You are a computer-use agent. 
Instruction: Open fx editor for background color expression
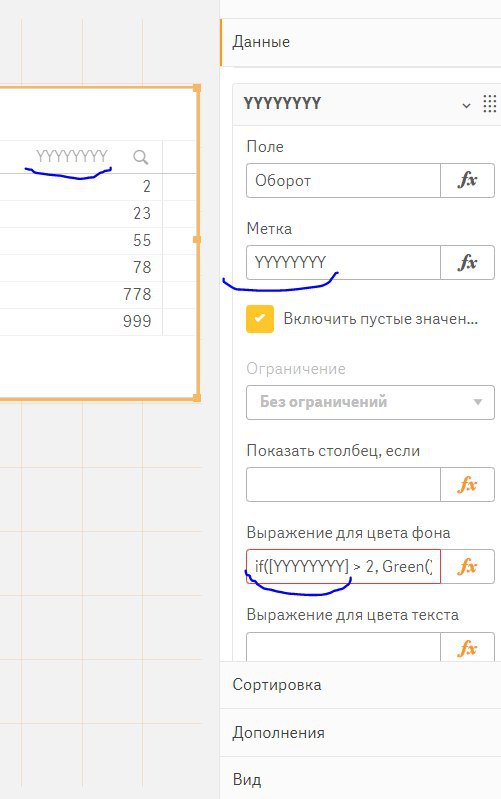pos(467,567)
